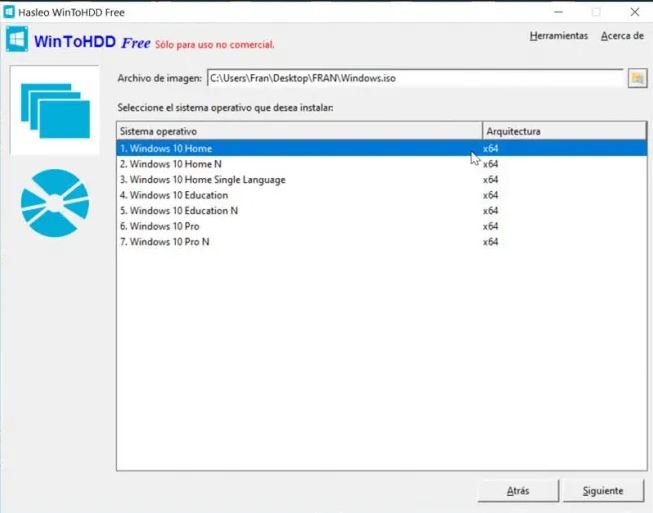Click the Hasleo title bar app icon
653x513 pixels.
pyautogui.click(x=11, y=11)
